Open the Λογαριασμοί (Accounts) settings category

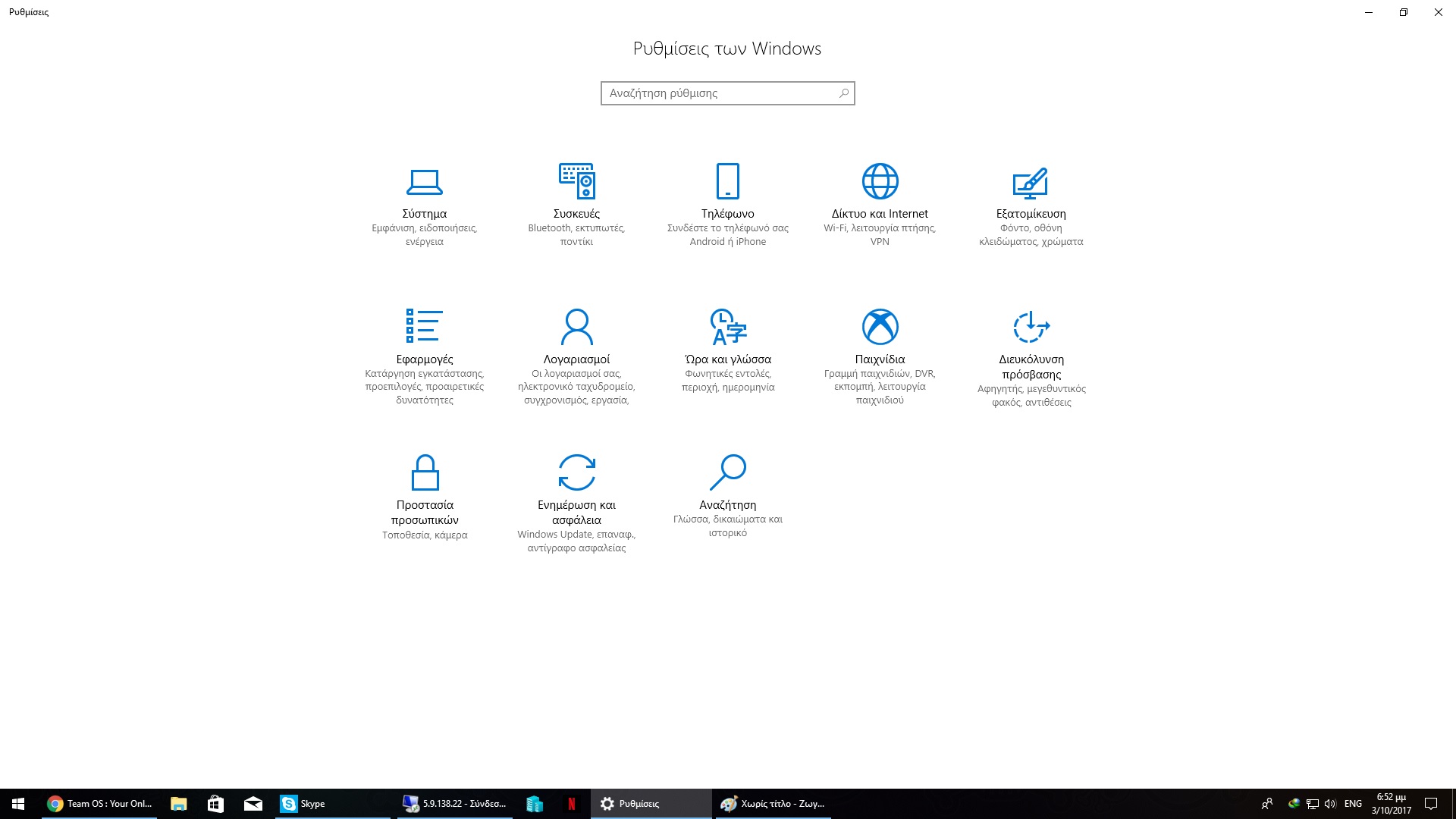click(x=576, y=356)
